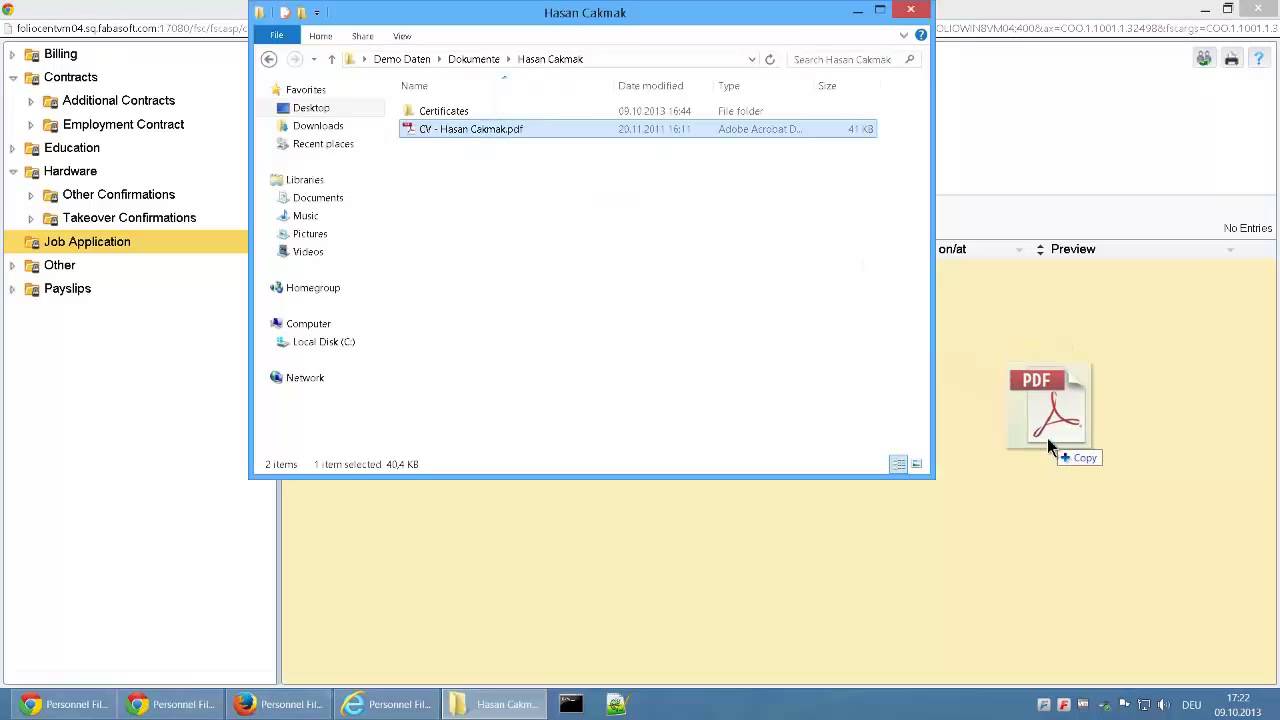Open the quick-access toolbar customize arrow
Screen dimensions: 1280x720
317,13
